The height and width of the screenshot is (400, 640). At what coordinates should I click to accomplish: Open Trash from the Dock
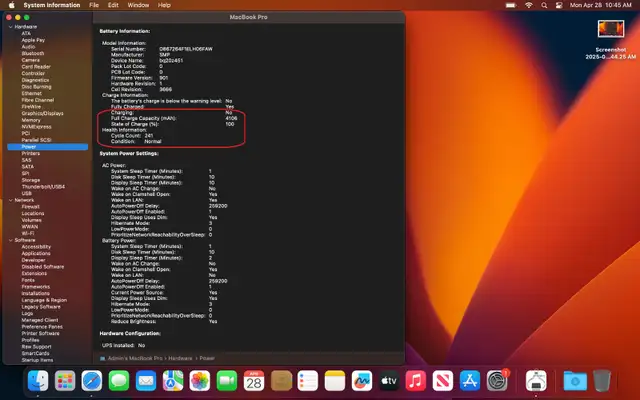coord(602,381)
